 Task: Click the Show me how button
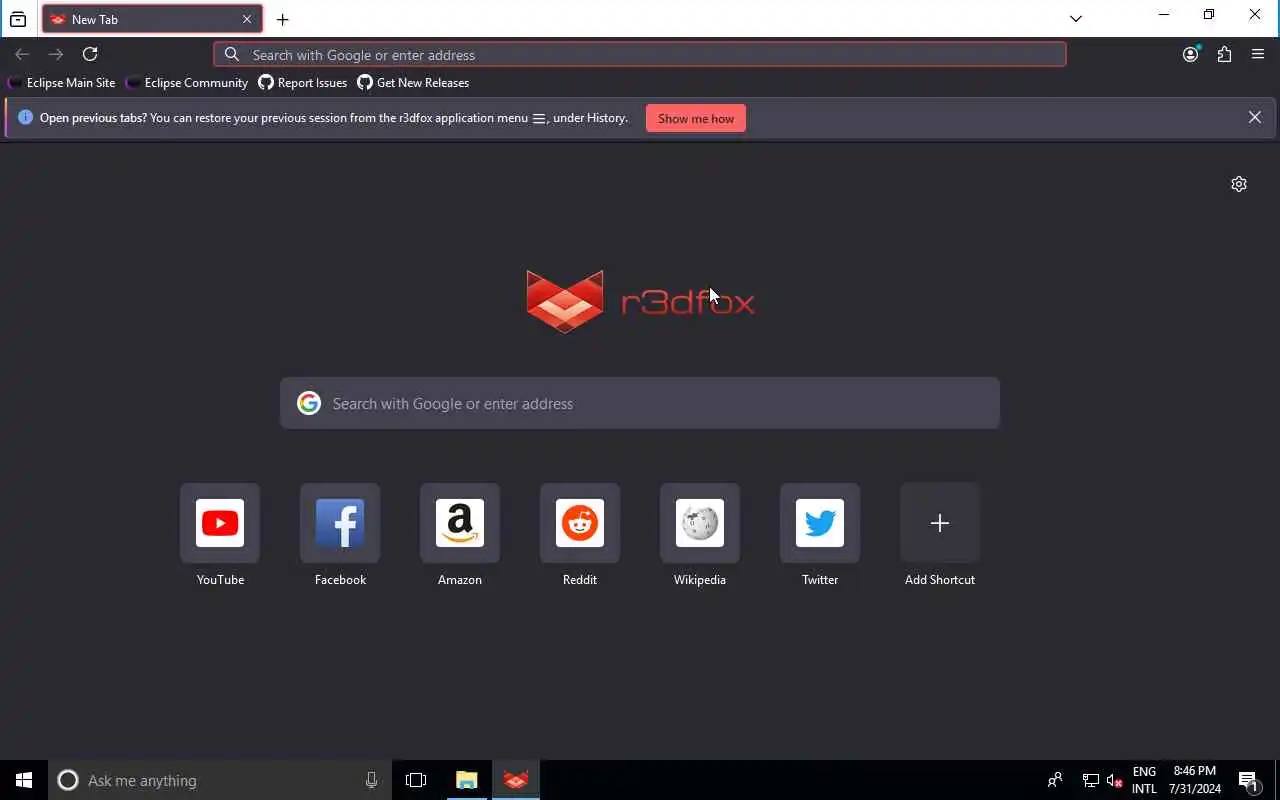(696, 118)
